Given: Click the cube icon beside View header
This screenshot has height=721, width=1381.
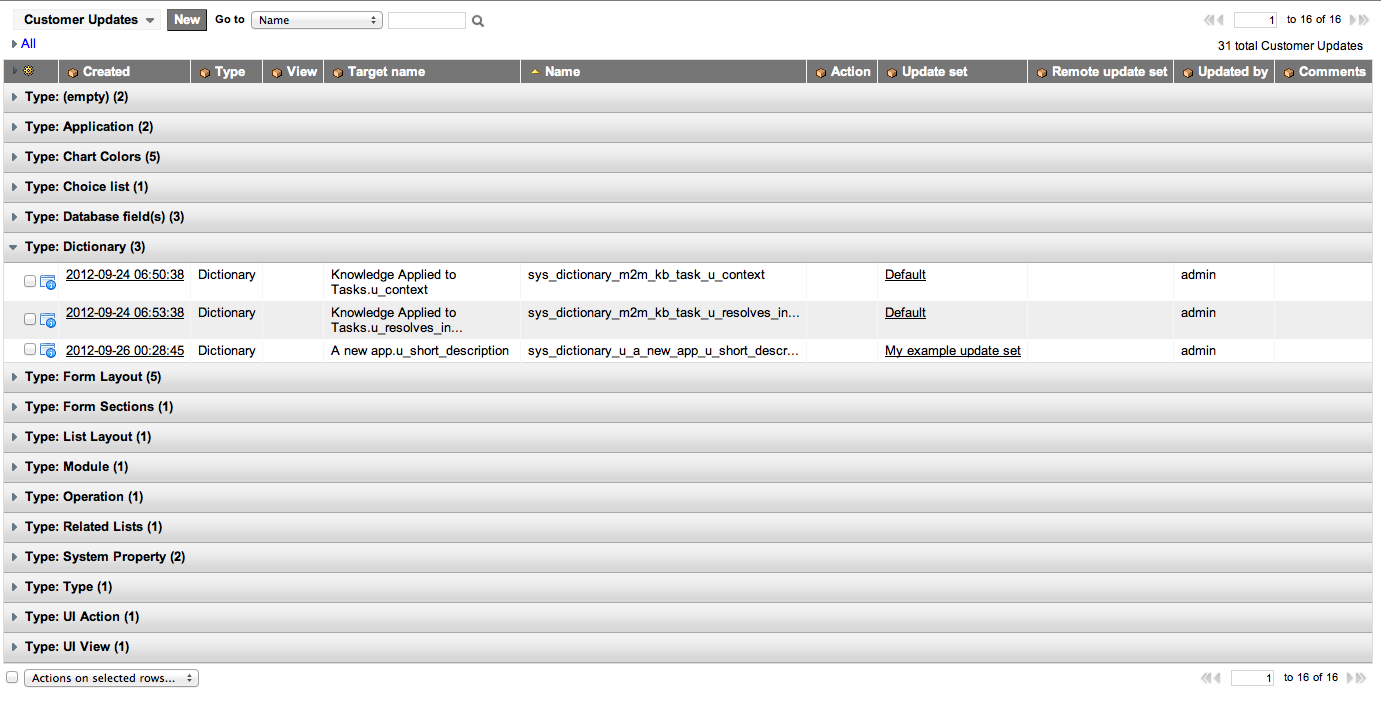Looking at the screenshot, I should tap(277, 72).
